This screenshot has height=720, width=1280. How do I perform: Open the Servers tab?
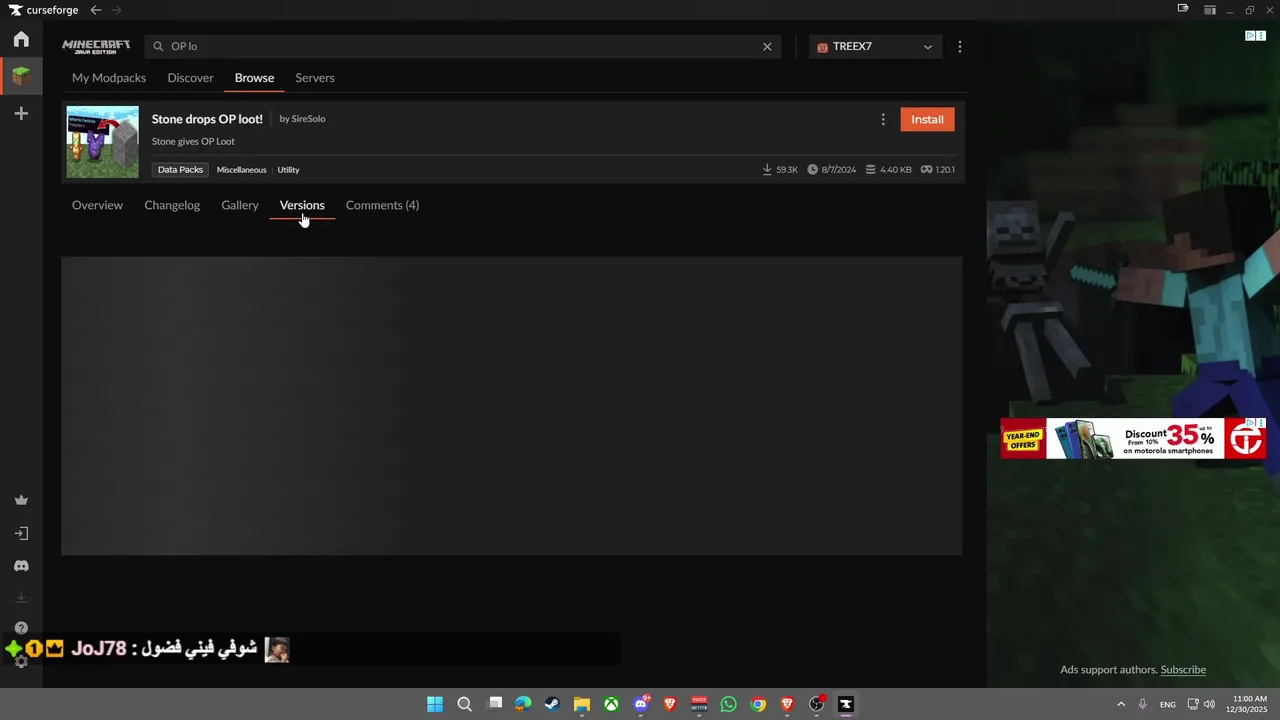tap(315, 78)
